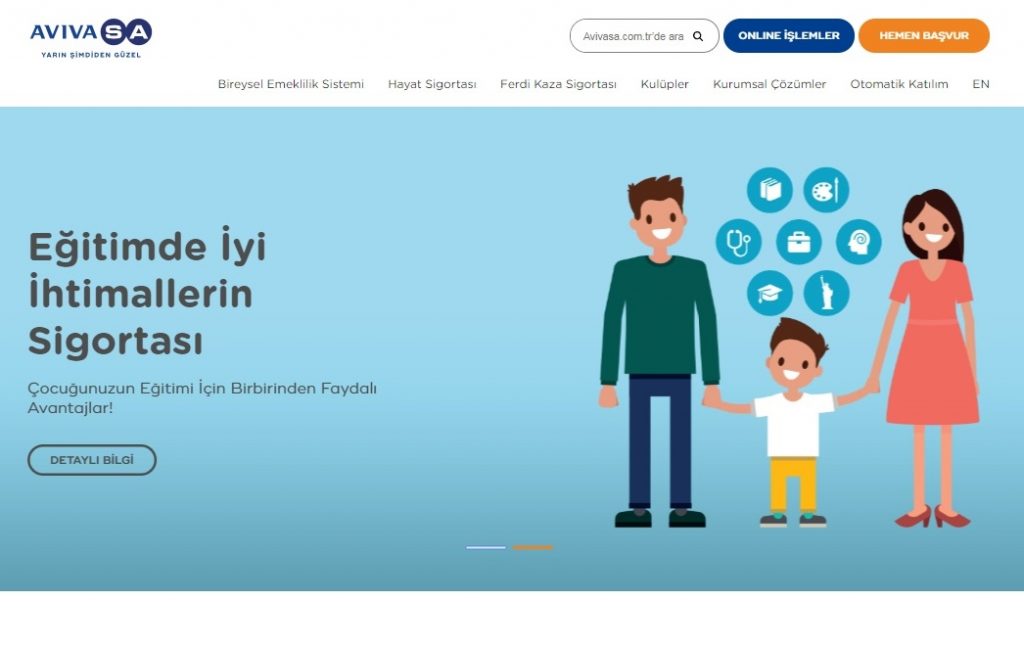
Task: Select the second orange carousel indicator
Action: pyautogui.click(x=532, y=547)
